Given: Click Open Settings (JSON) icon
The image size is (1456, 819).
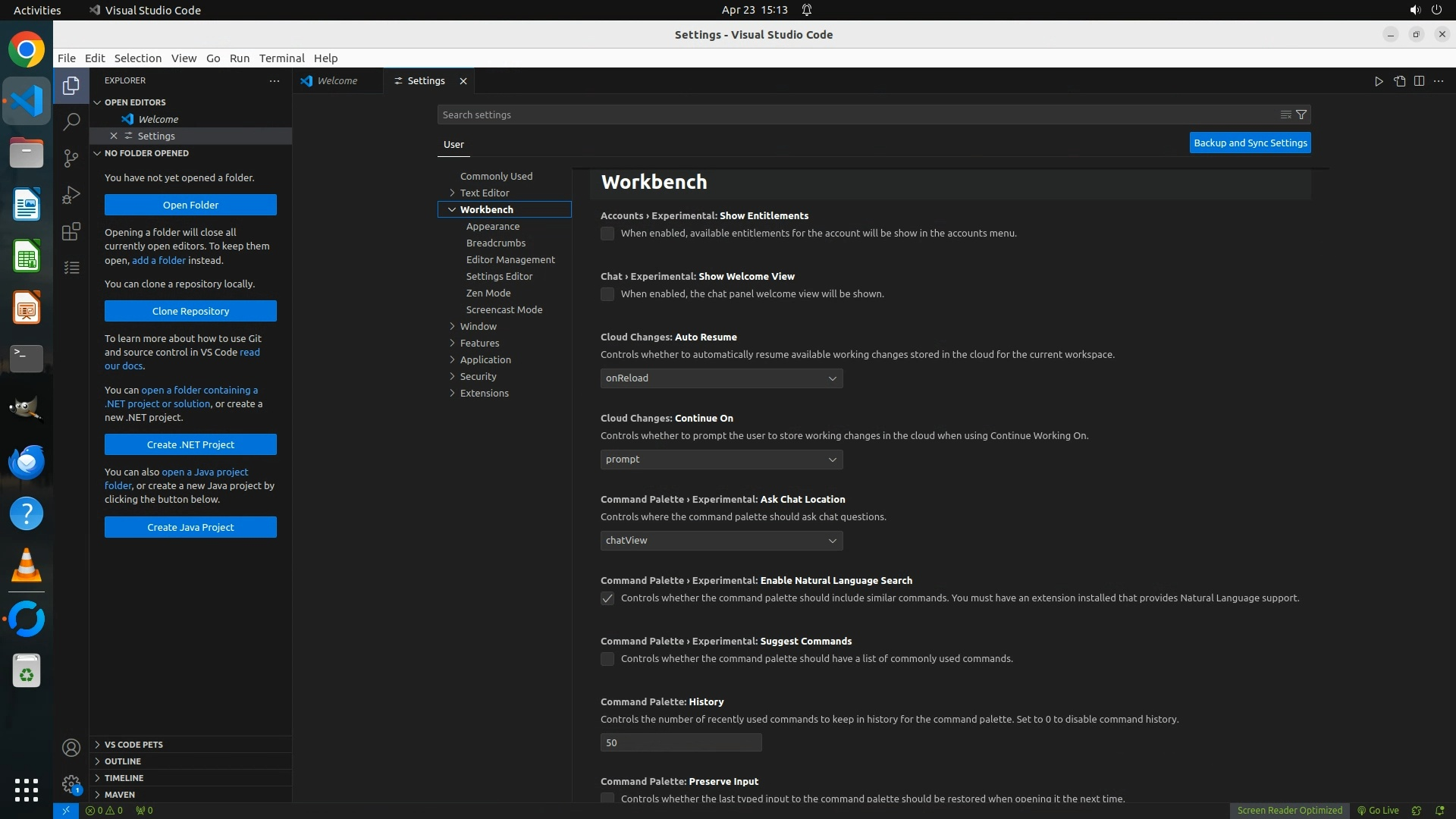Looking at the screenshot, I should (x=1399, y=81).
